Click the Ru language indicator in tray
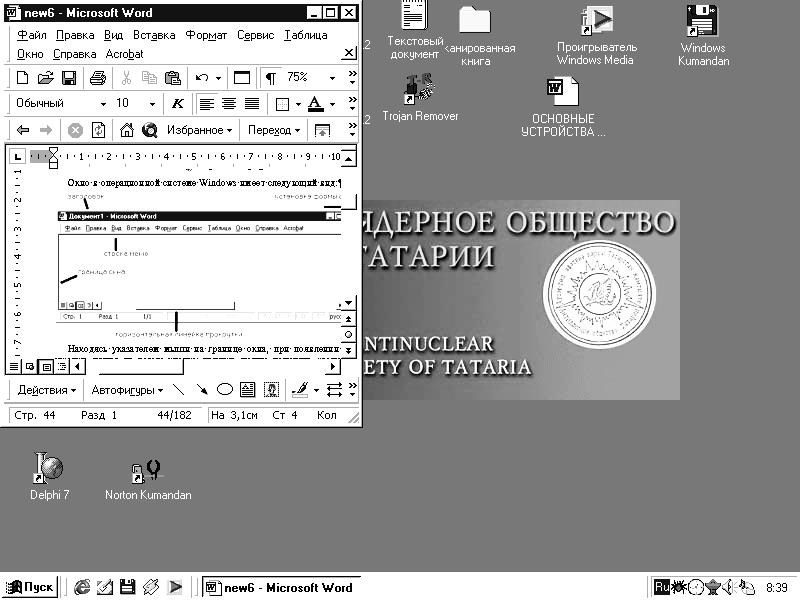This screenshot has height=600, width=800. (662, 587)
